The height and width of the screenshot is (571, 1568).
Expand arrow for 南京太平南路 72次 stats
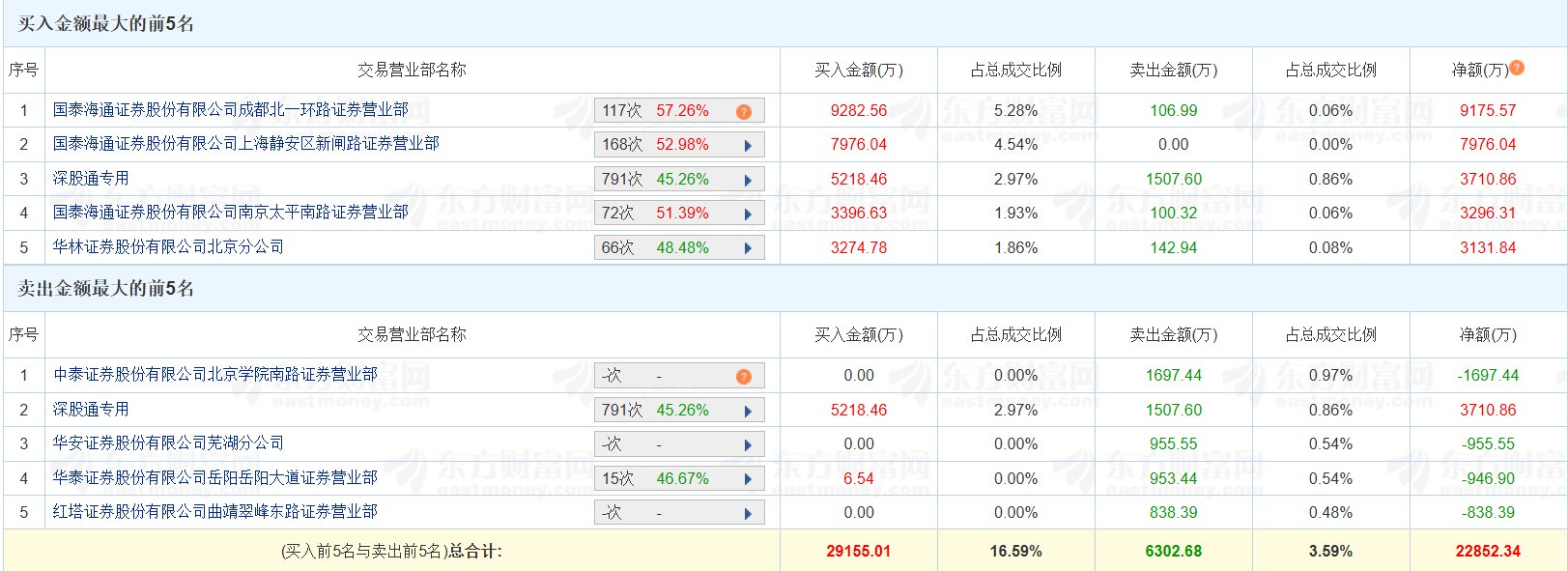click(x=748, y=214)
